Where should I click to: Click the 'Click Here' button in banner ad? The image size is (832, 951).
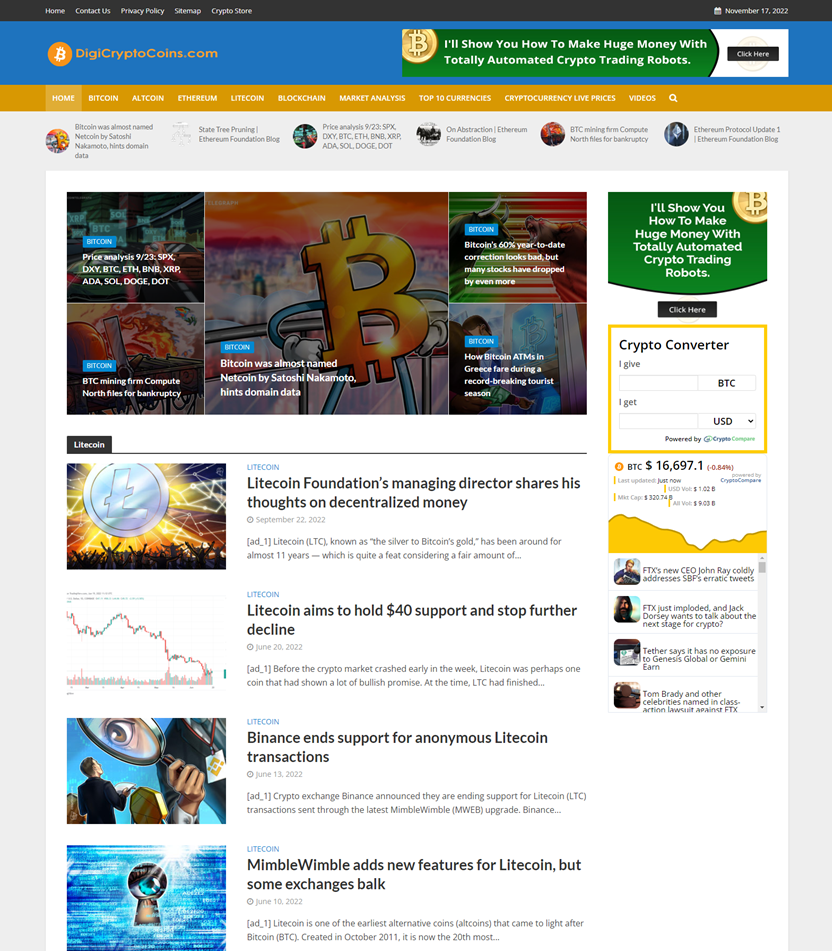tap(753, 54)
